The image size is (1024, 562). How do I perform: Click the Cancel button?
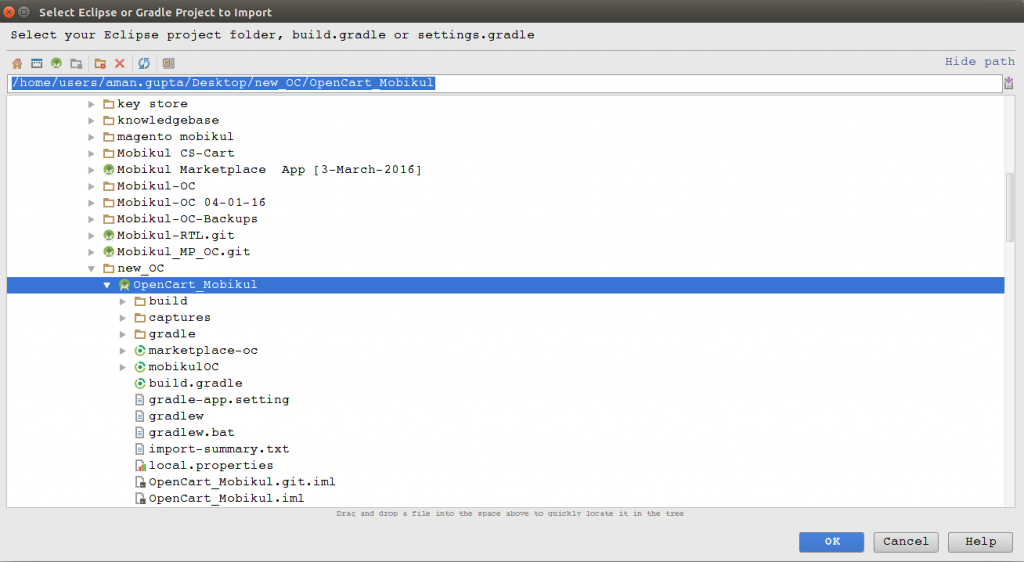906,542
